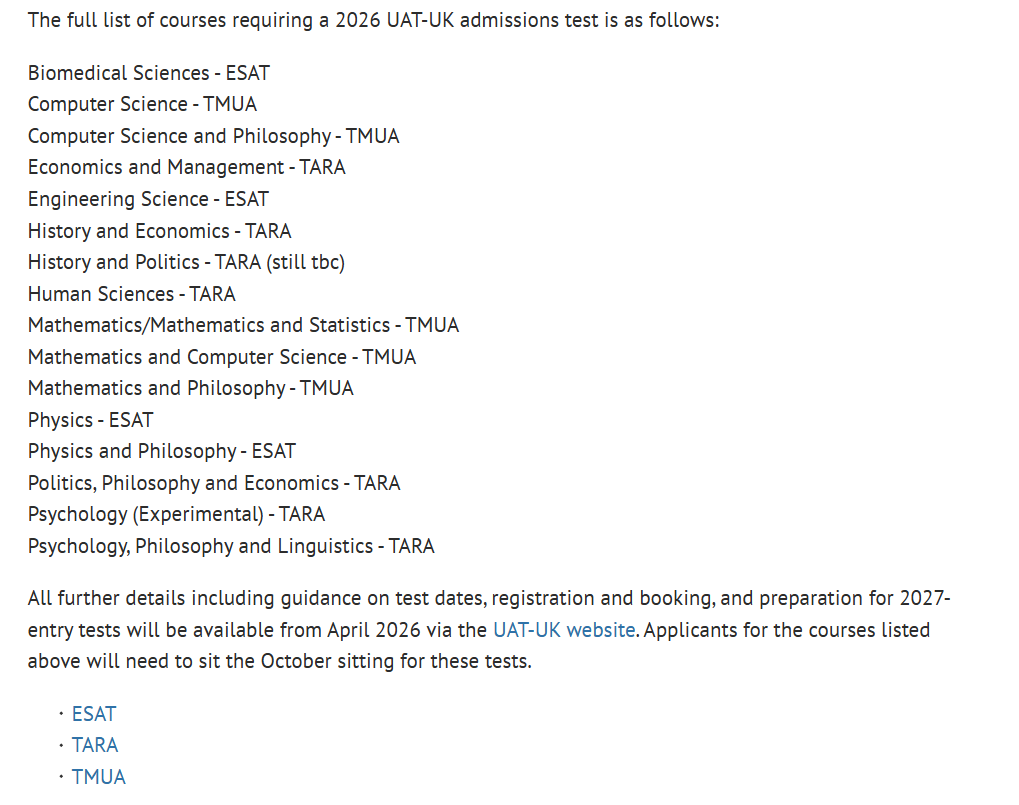Click the History and Economics - TARA line
Screen dimensions: 1019x805
(160, 231)
